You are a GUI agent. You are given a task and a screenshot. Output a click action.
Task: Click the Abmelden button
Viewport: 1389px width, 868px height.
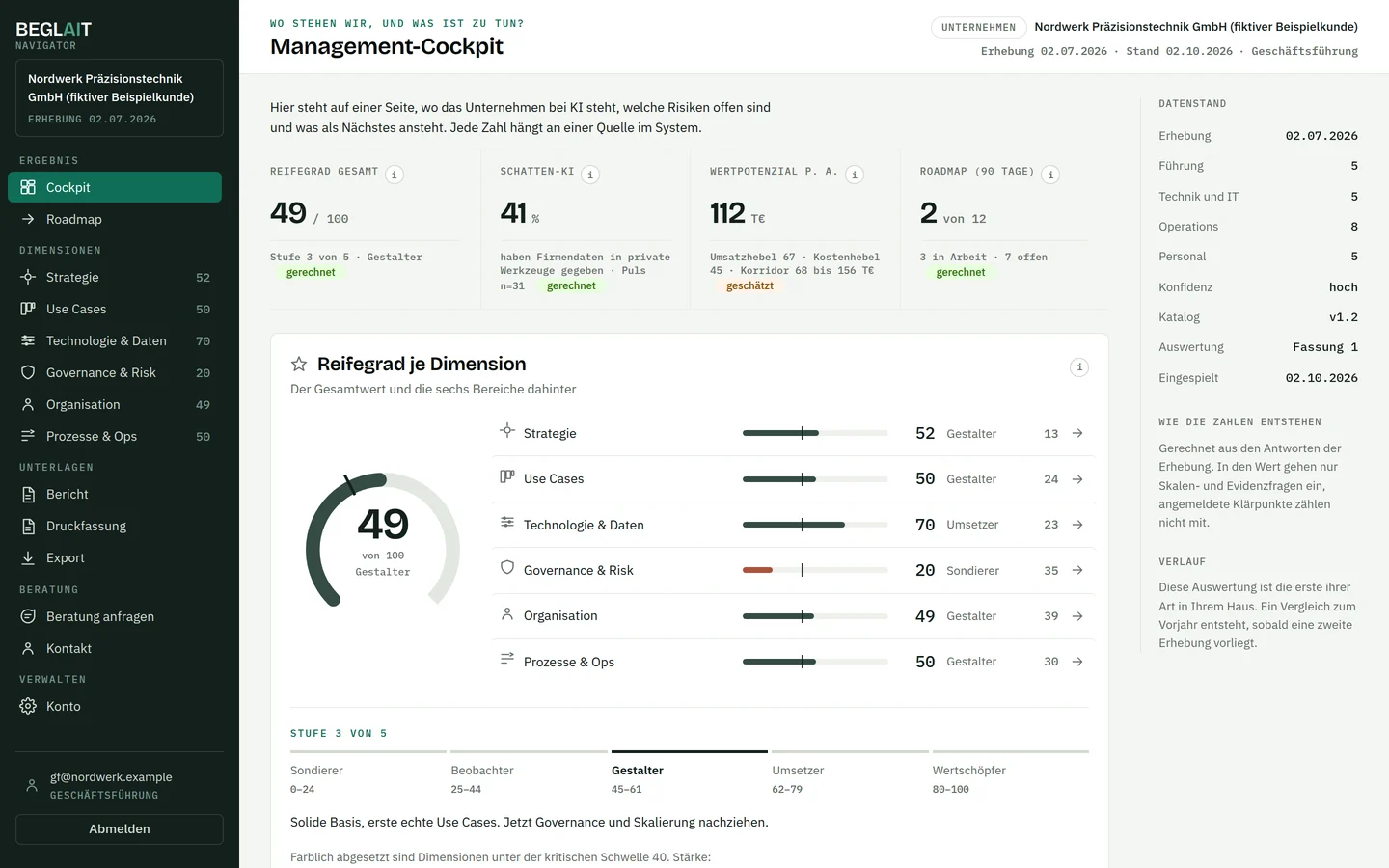(x=120, y=829)
